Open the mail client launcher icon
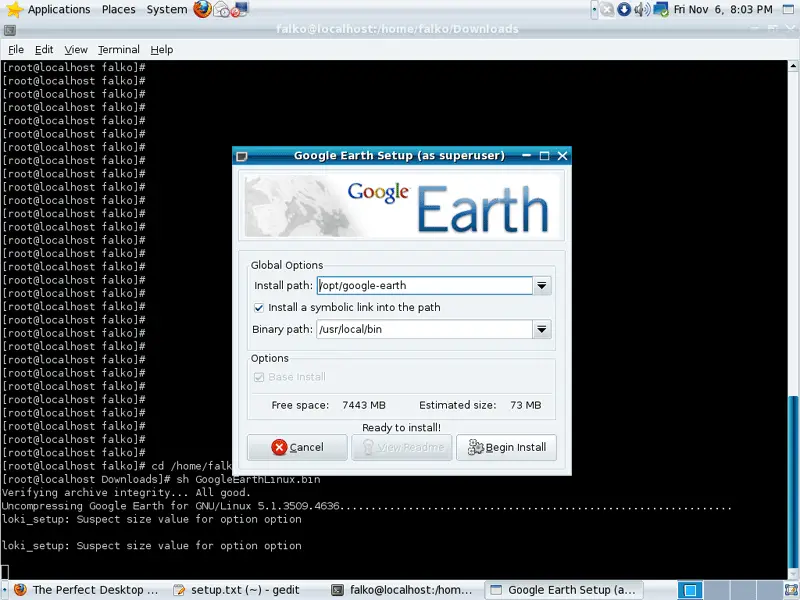Image resolution: width=800 pixels, height=600 pixels. coord(221,10)
